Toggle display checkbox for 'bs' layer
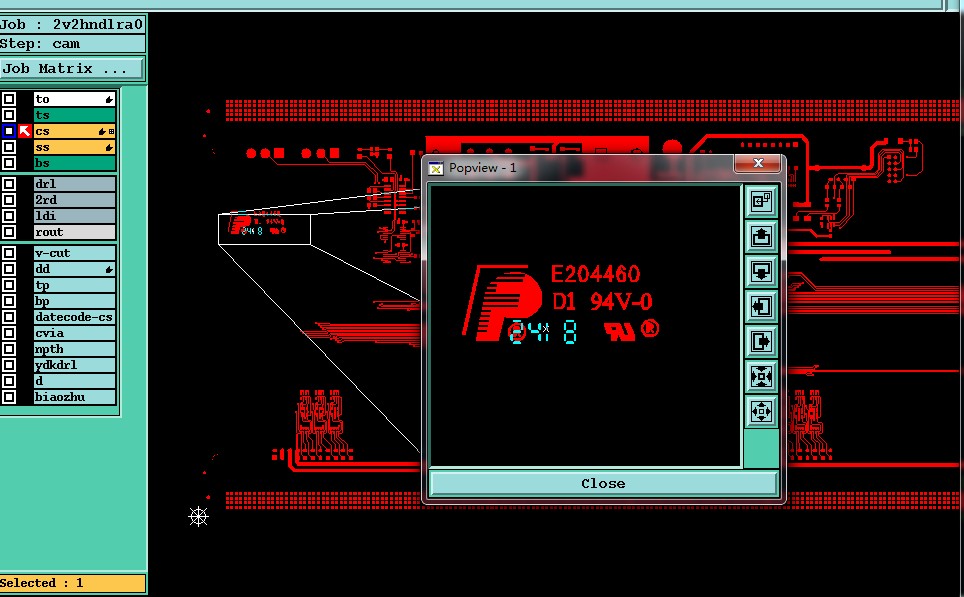This screenshot has height=597, width=964. coord(9,163)
